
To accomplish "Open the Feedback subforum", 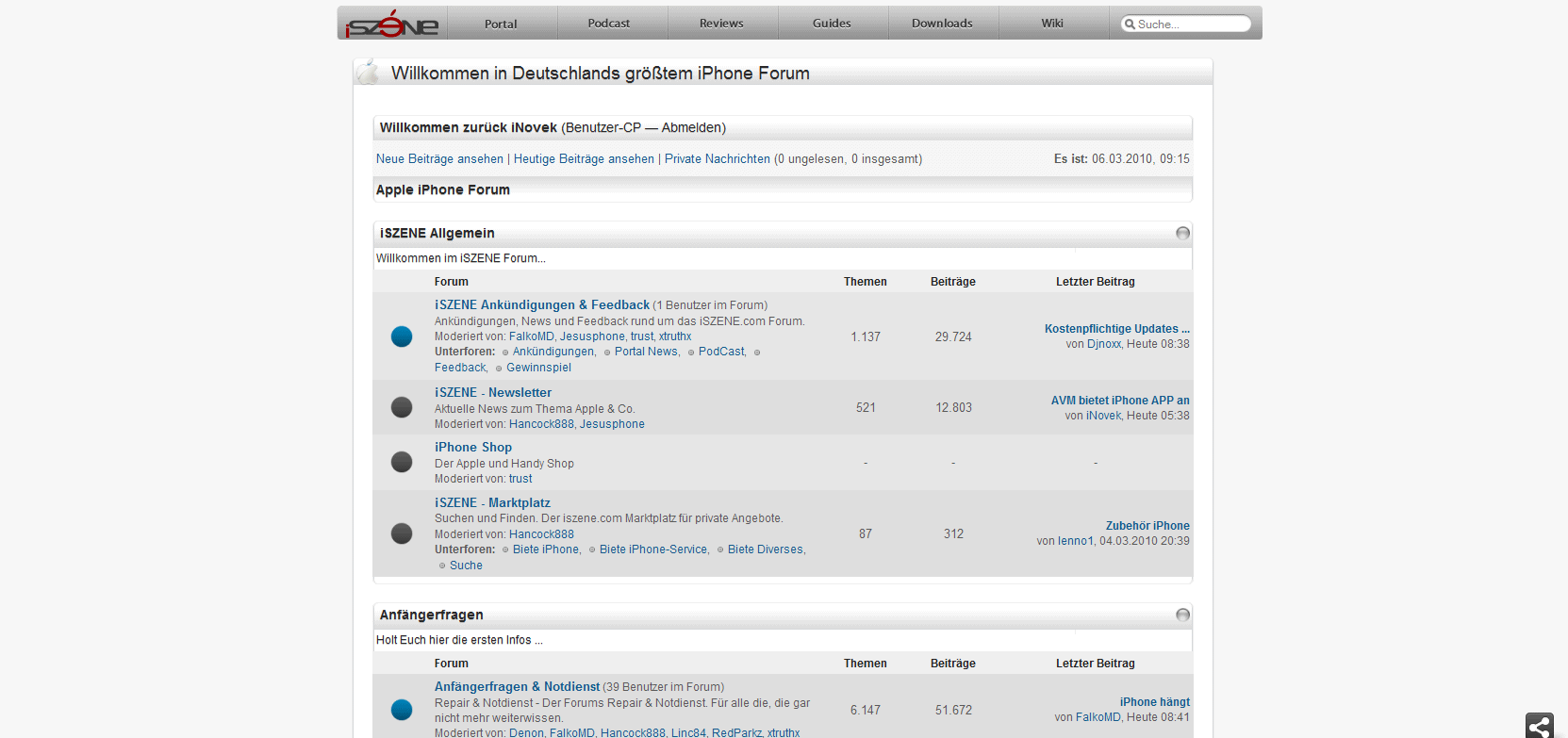I will coord(460,368).
